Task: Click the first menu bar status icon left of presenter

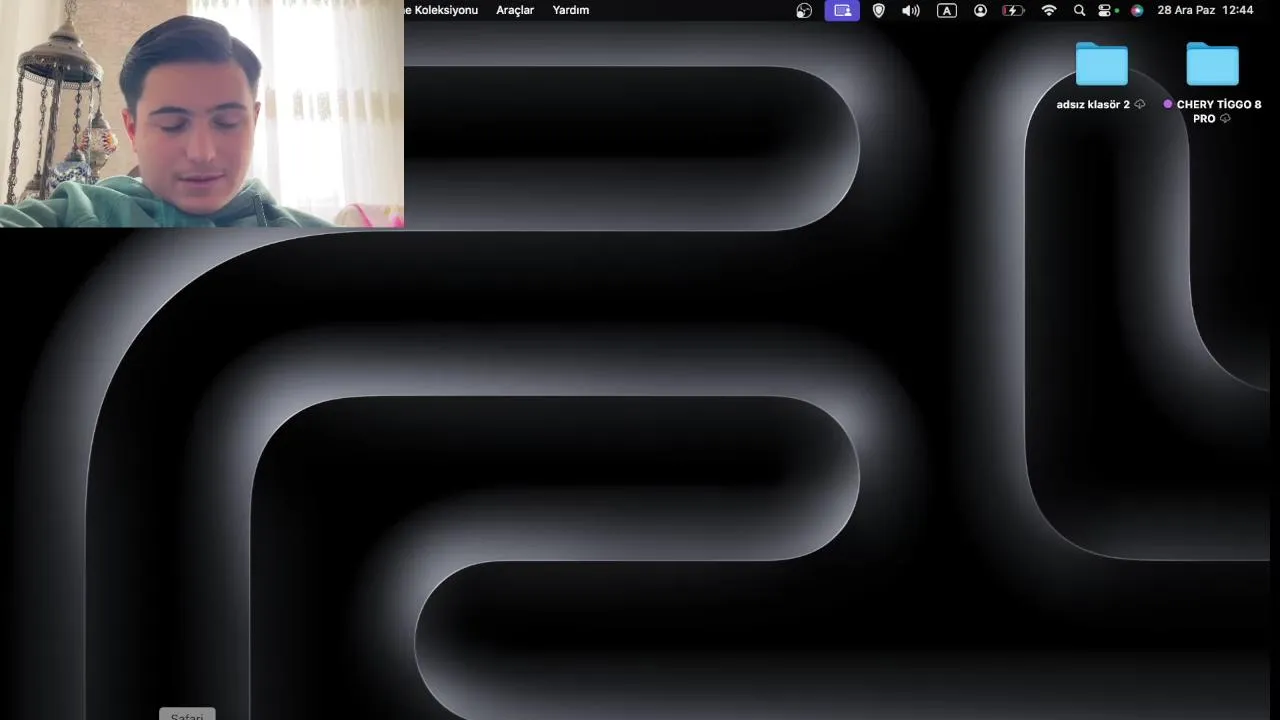Action: pos(804,11)
